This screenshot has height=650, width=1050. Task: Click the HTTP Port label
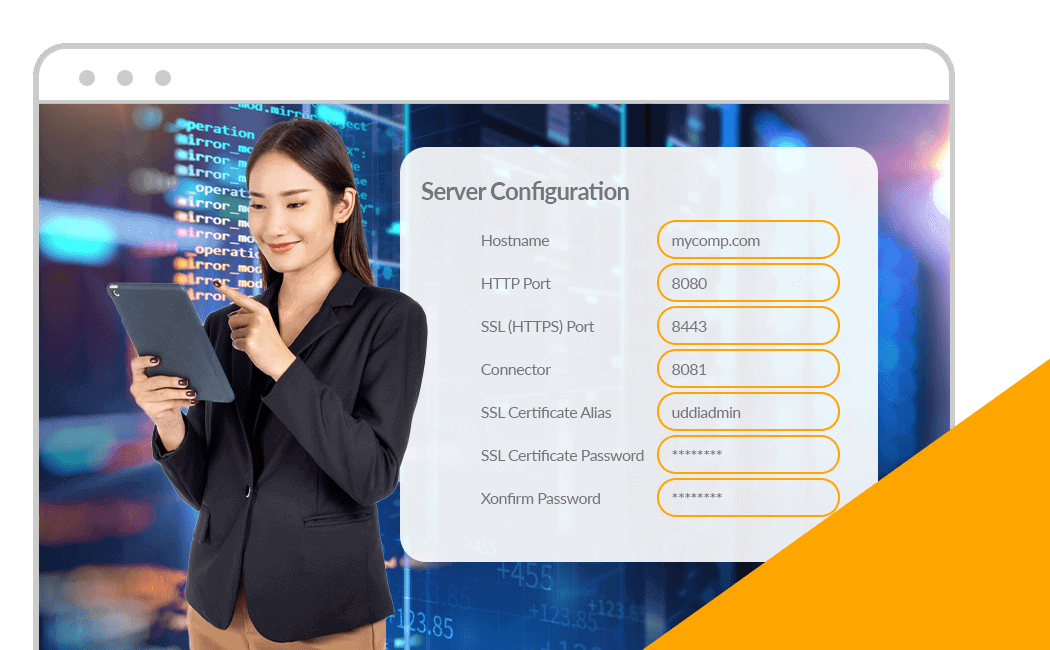pyautogui.click(x=516, y=283)
